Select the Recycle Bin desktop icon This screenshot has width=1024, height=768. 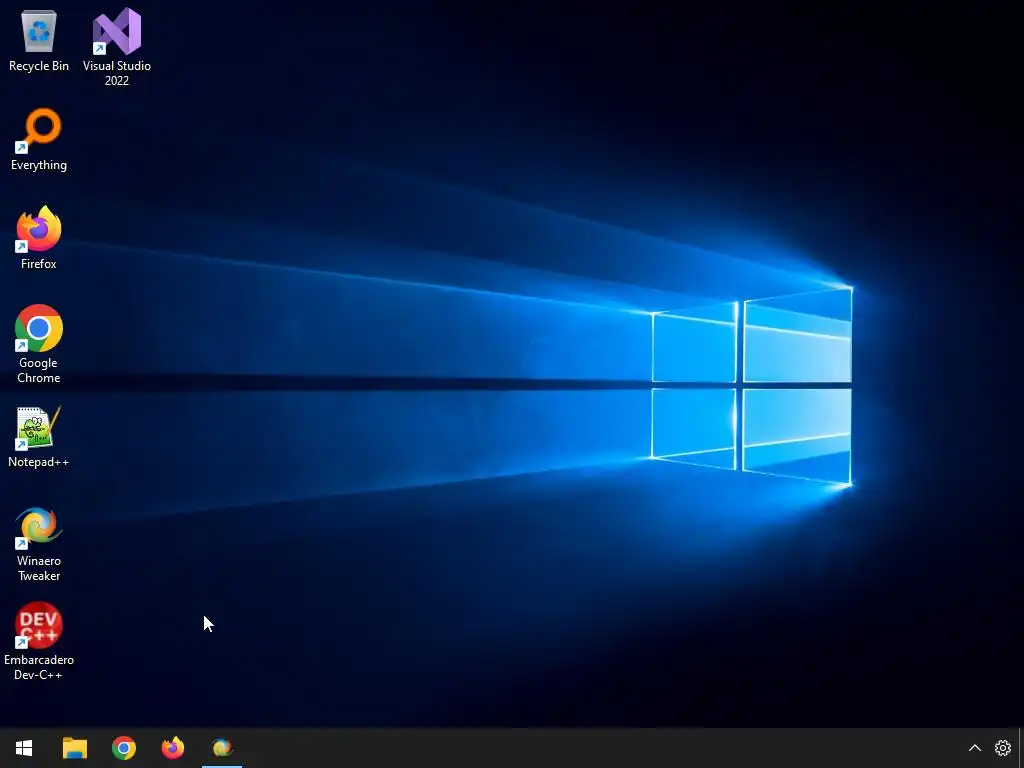click(x=39, y=40)
